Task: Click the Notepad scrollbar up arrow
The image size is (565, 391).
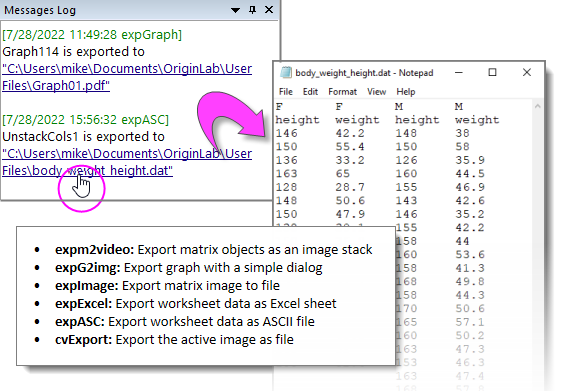Action: point(537,106)
